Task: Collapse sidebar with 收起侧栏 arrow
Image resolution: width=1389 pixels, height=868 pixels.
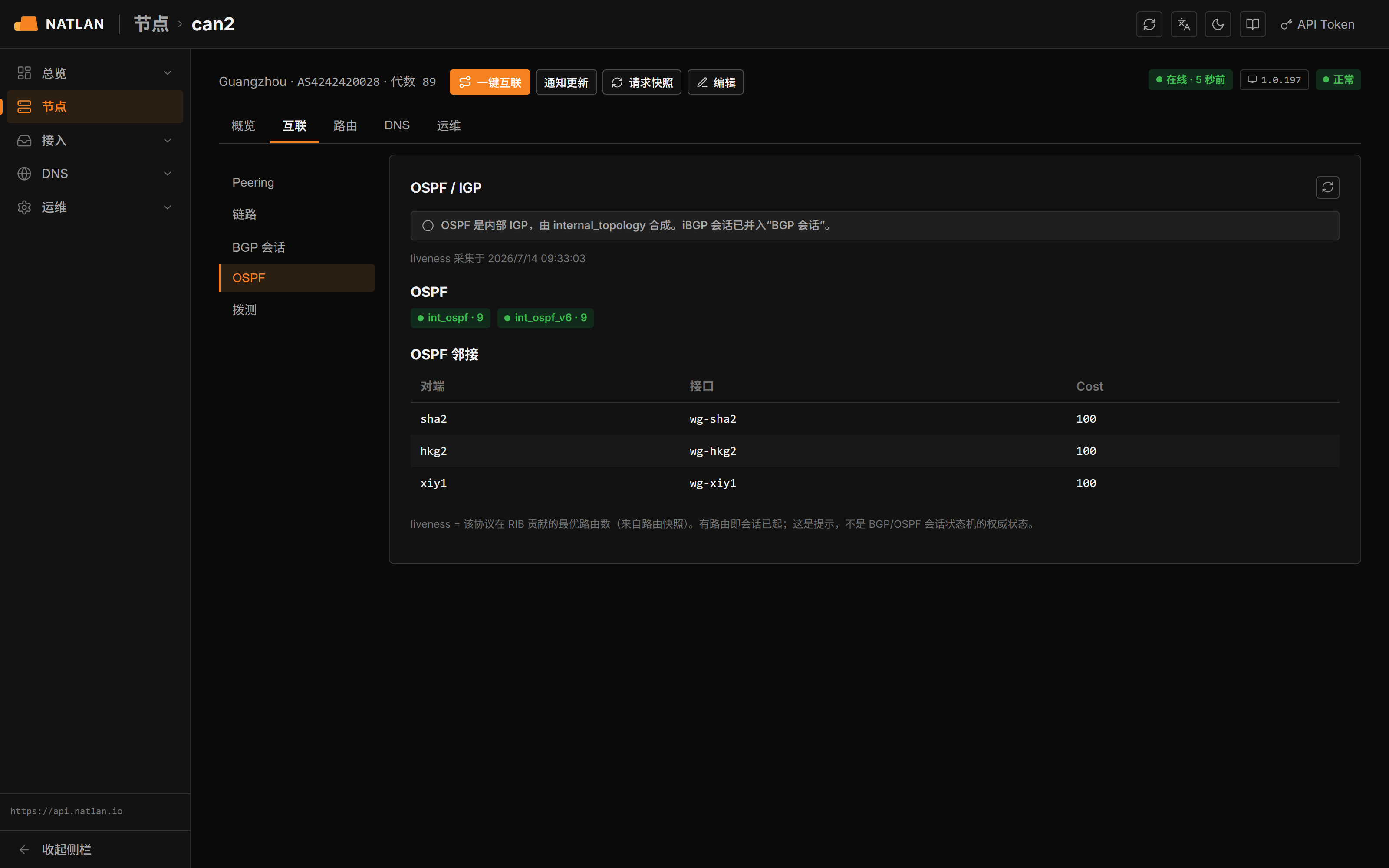Action: point(55,849)
